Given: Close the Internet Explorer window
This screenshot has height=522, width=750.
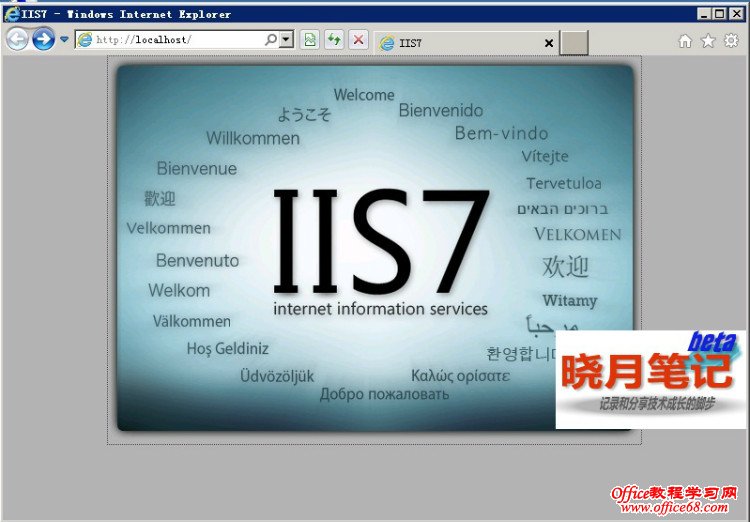Looking at the screenshot, I should [736, 14].
